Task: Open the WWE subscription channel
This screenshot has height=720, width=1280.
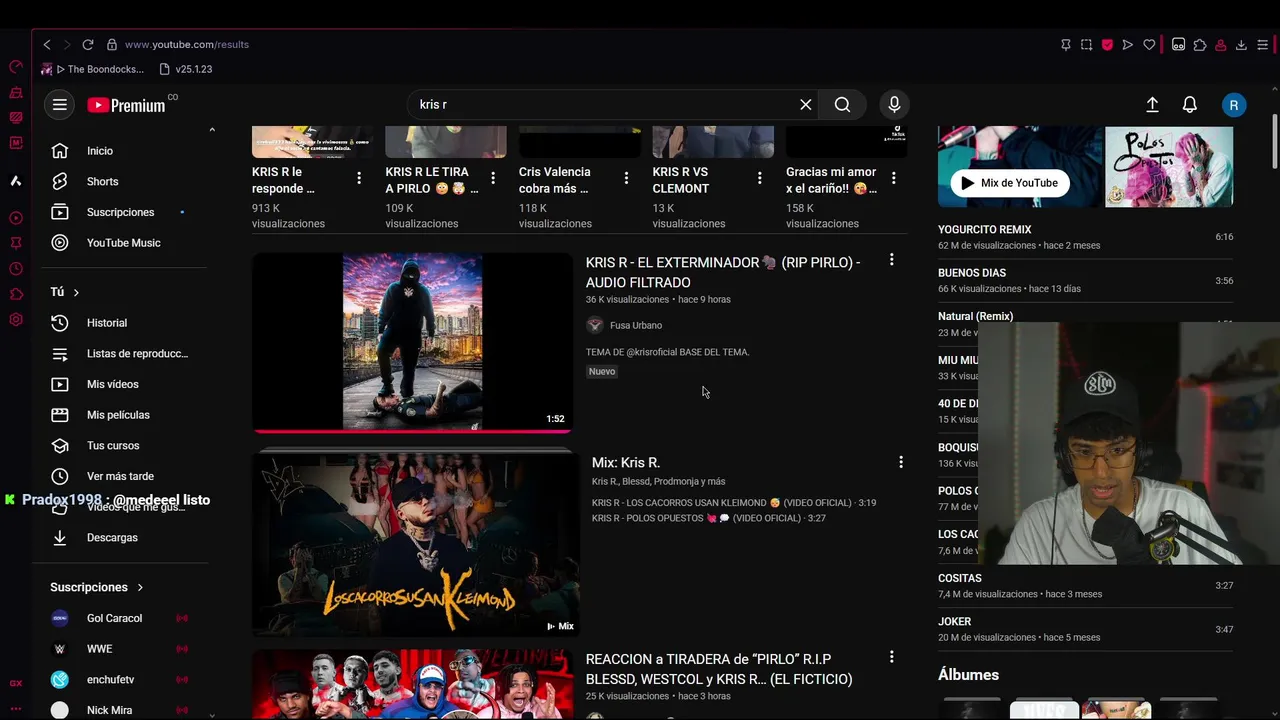Action: coord(127,649)
